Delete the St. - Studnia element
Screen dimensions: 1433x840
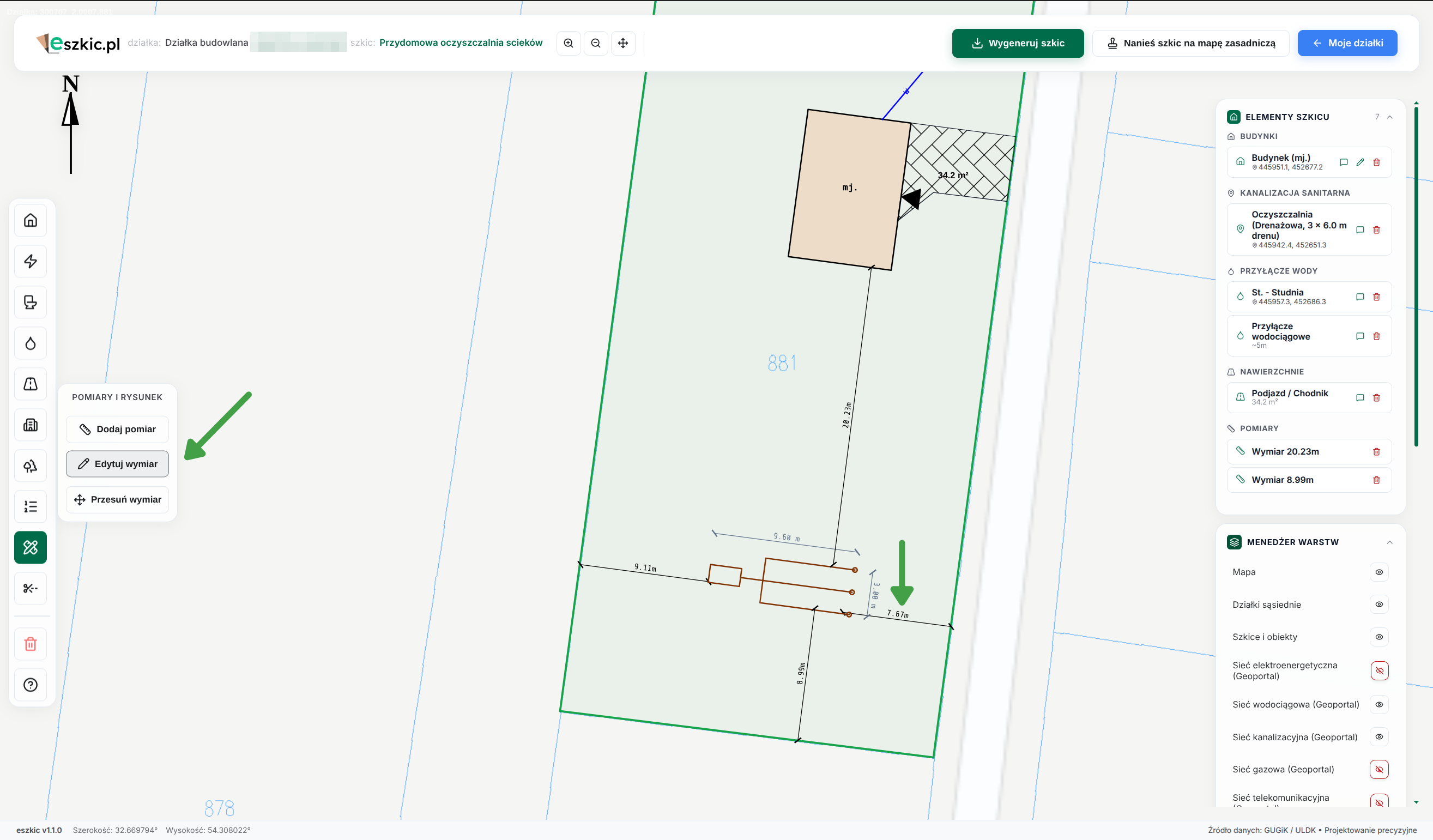pos(1376,297)
